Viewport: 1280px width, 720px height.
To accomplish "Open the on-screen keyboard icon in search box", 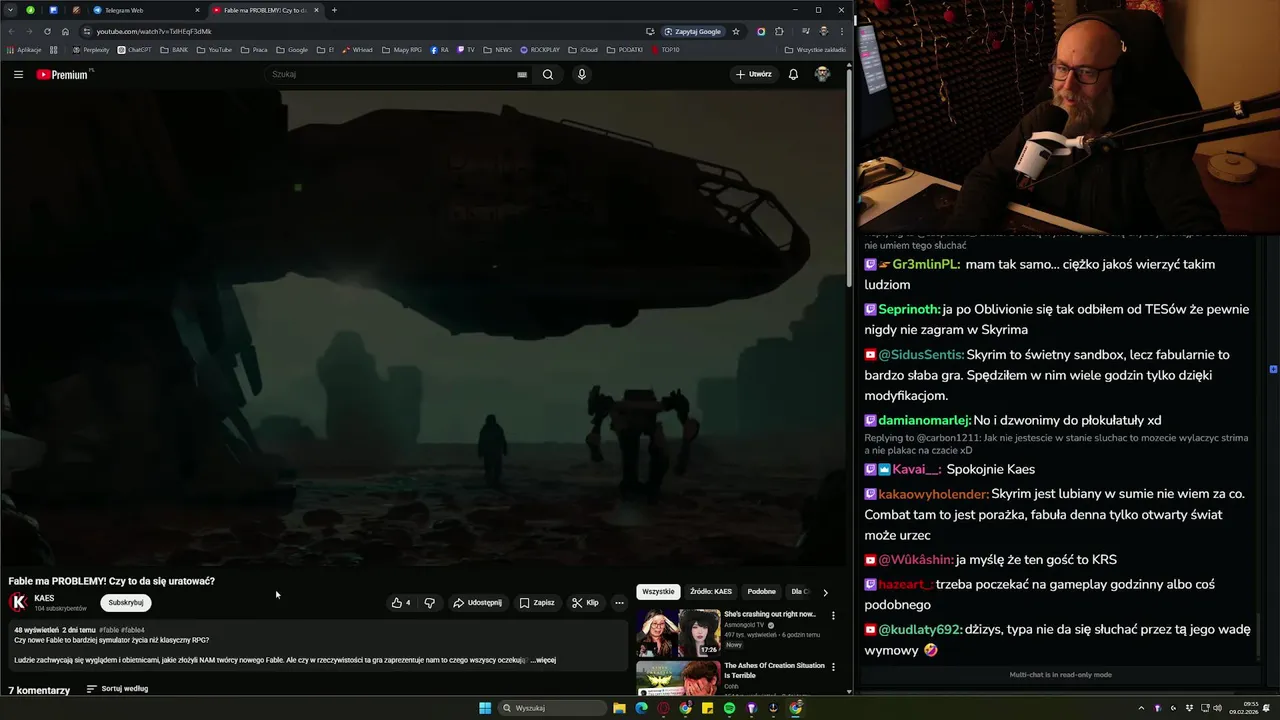I will pyautogui.click(x=522, y=74).
